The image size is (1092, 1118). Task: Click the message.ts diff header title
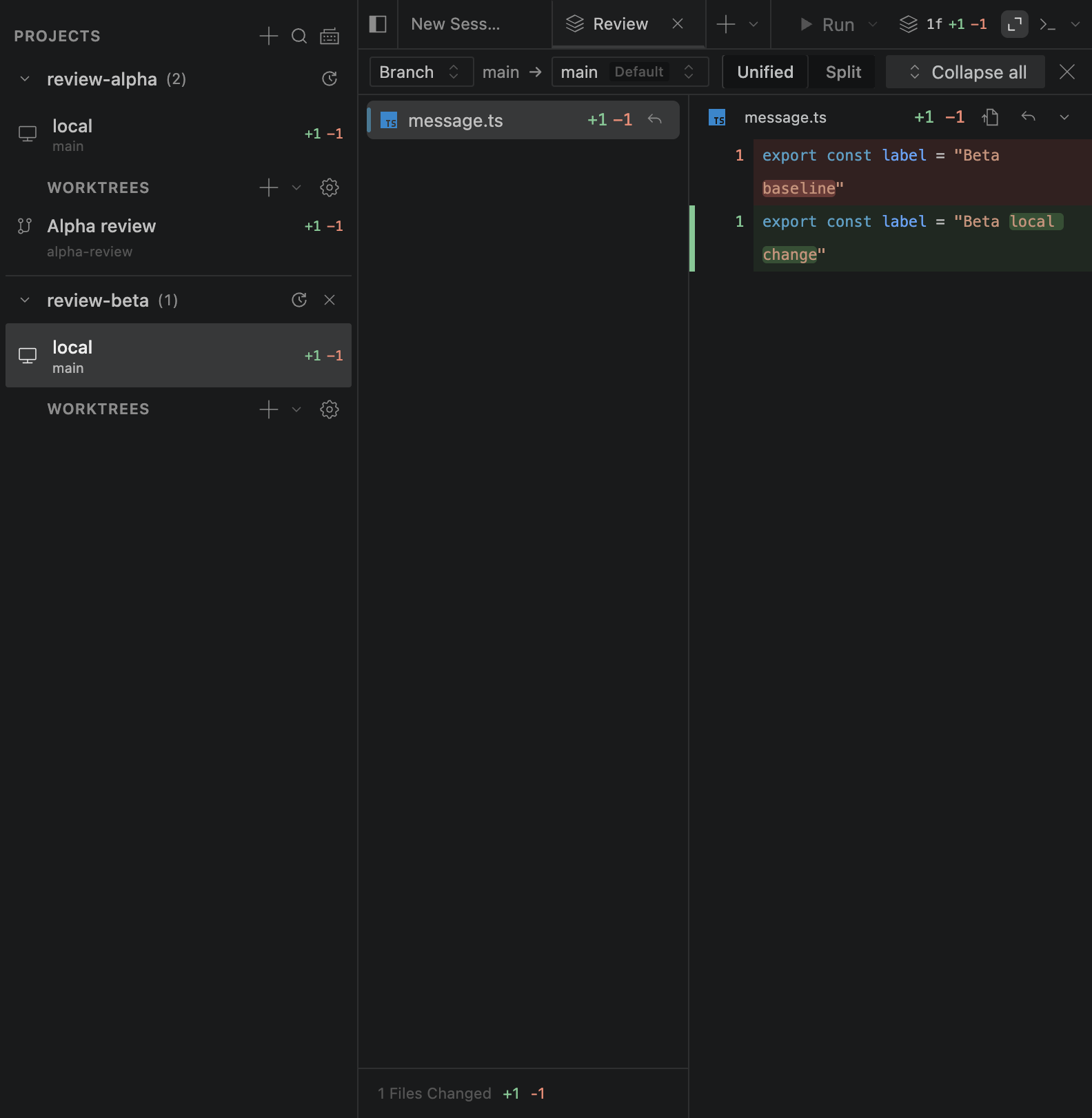coord(785,118)
